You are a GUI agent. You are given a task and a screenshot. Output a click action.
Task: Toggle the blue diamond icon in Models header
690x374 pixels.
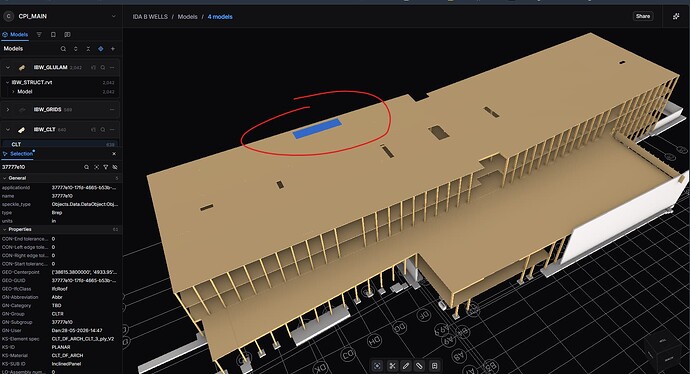click(101, 49)
